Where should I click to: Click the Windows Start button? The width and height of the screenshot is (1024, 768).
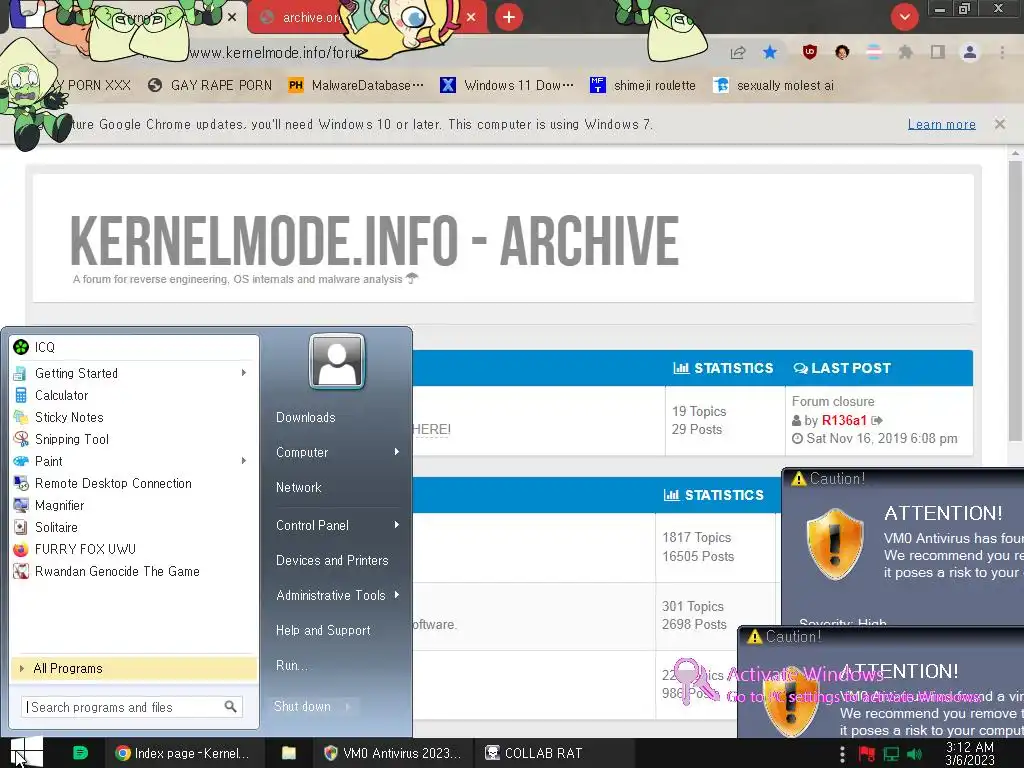pyautogui.click(x=26, y=753)
